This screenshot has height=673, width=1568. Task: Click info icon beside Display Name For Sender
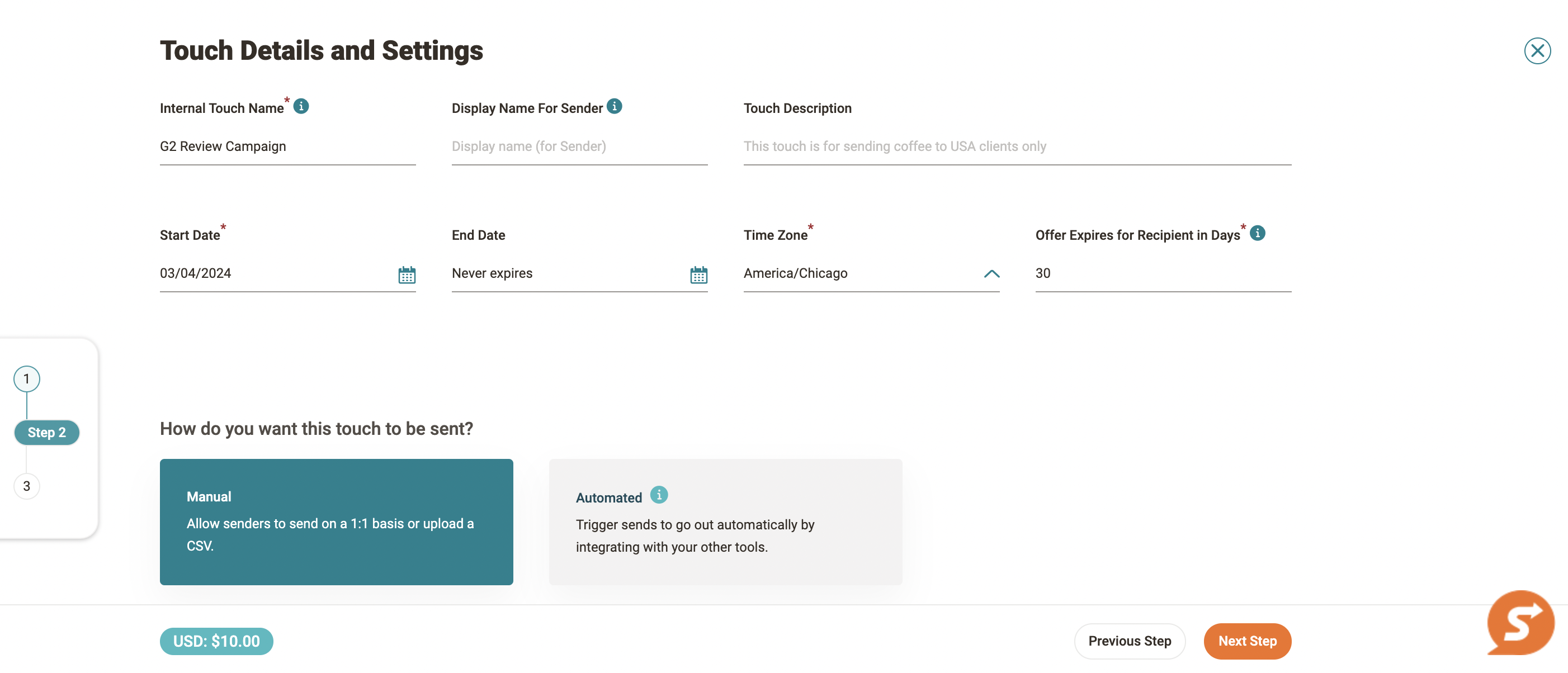point(614,106)
